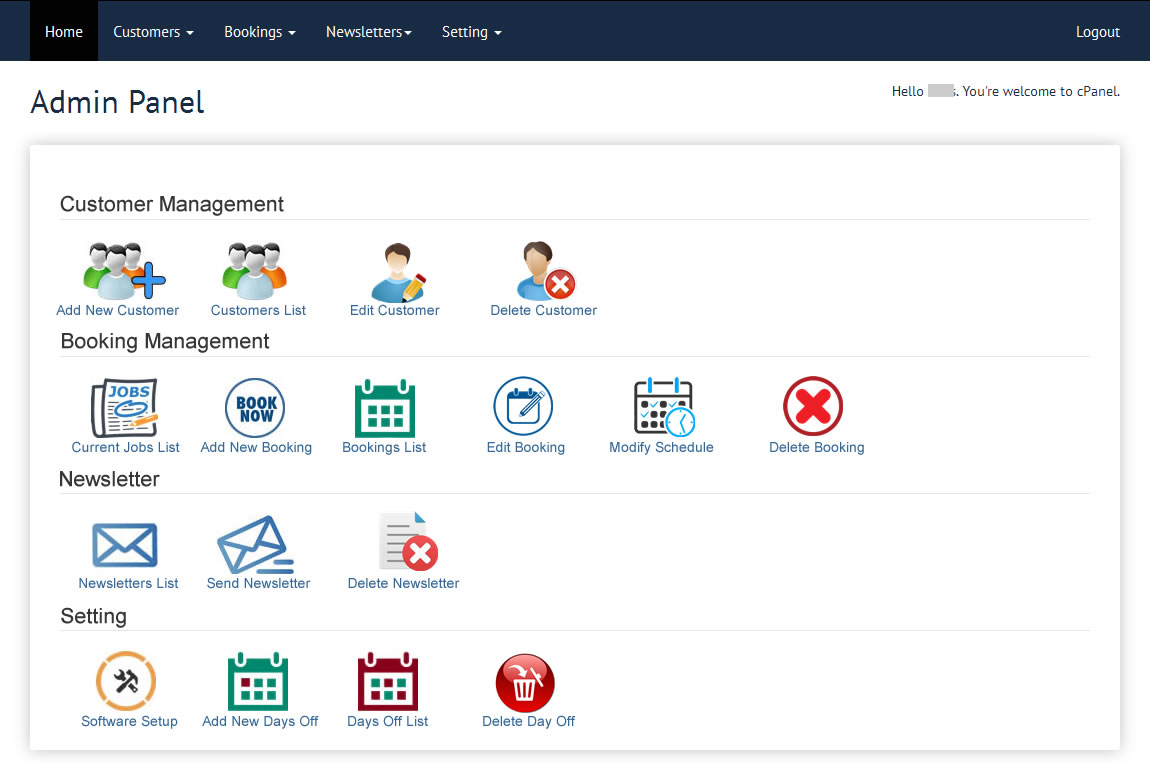Click the Delete Day Off trash icon

525,682
